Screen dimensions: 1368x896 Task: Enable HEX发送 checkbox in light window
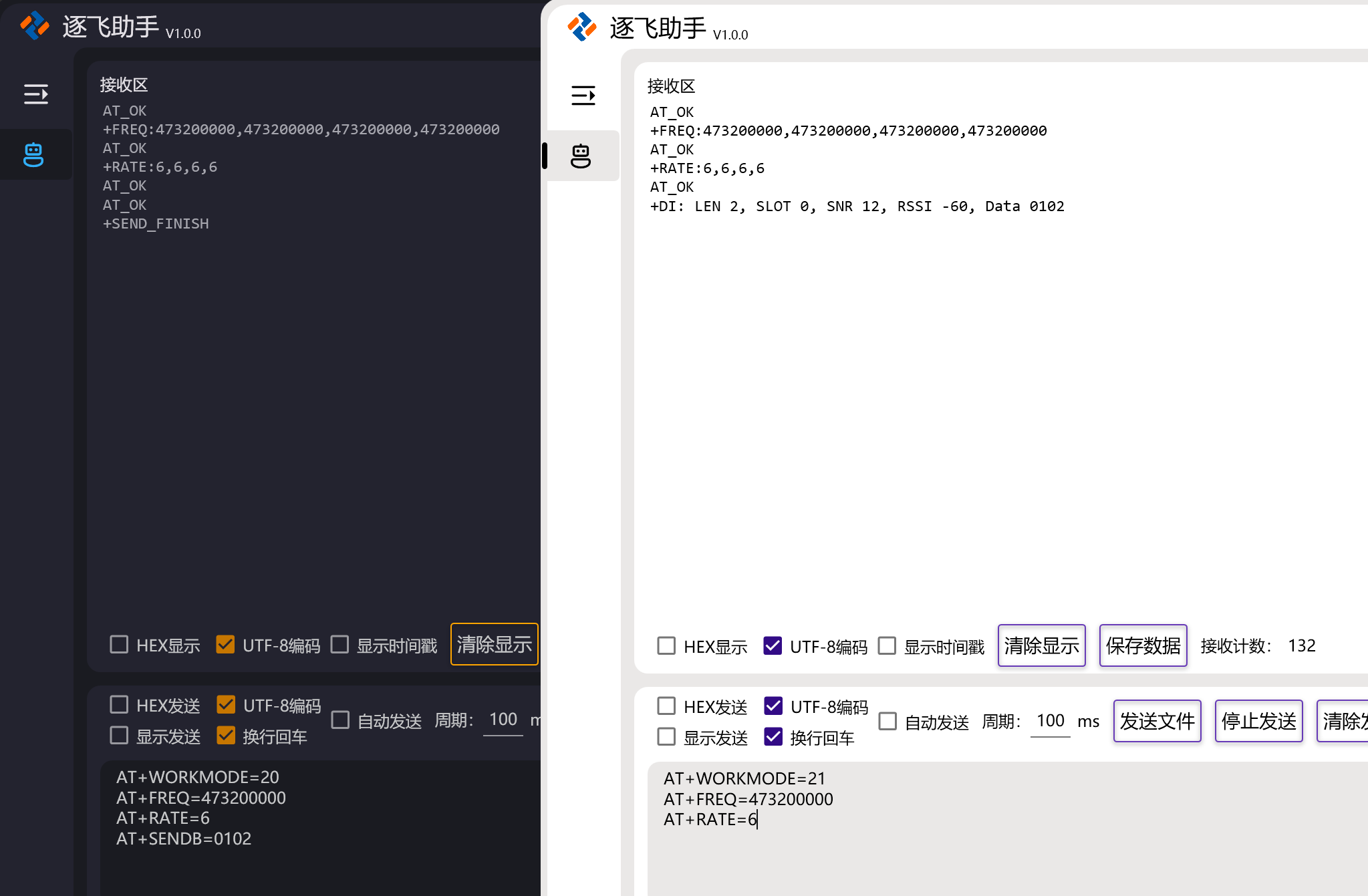coord(666,706)
